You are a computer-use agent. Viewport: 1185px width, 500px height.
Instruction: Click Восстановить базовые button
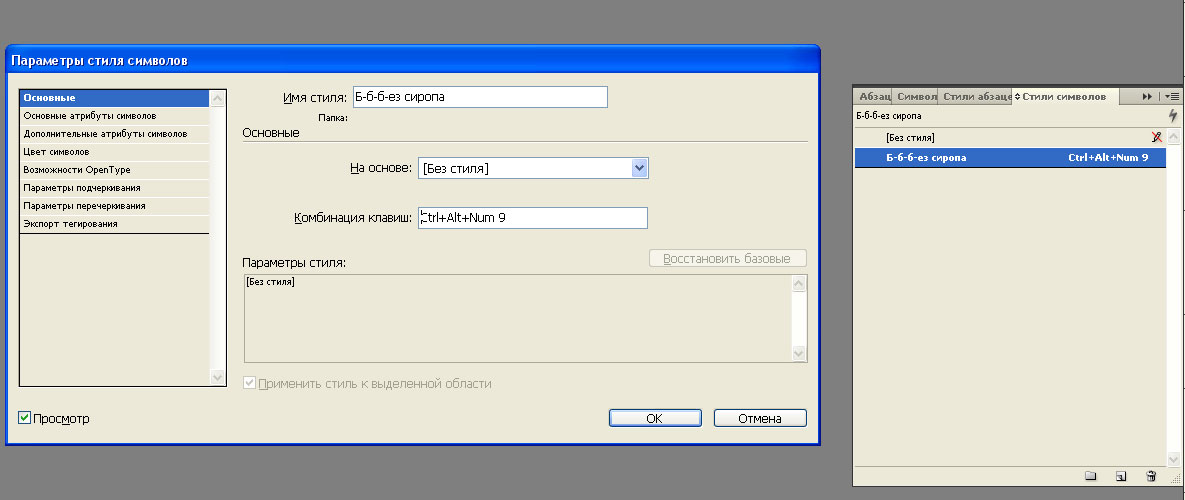click(x=728, y=258)
